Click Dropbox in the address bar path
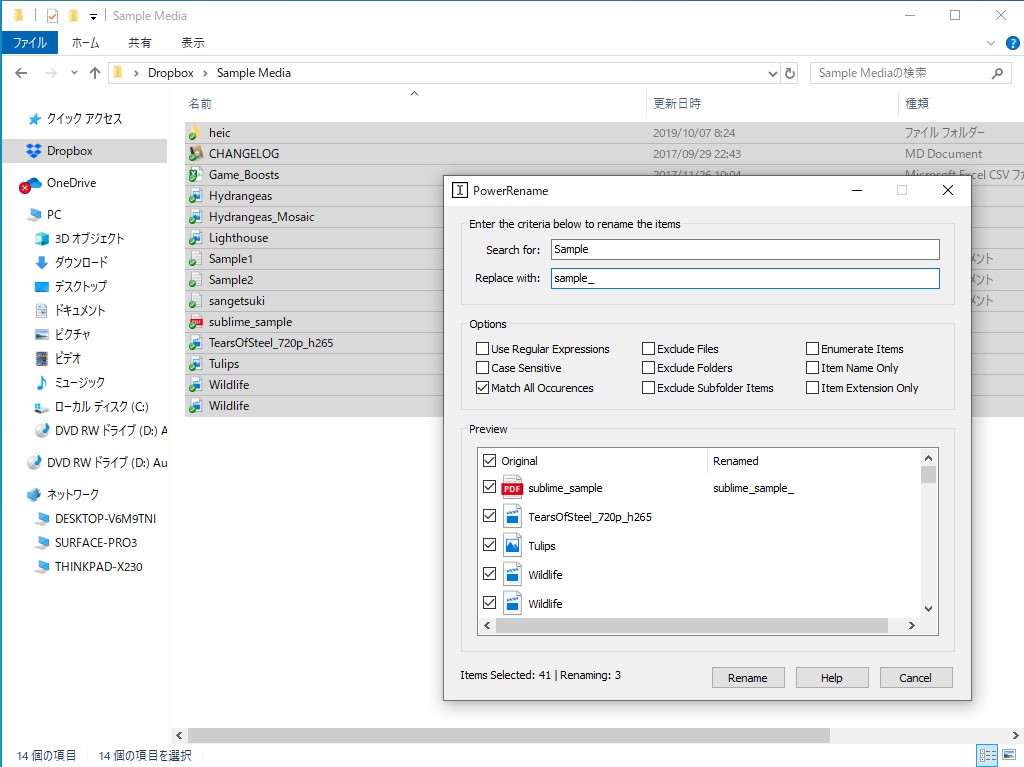The height and width of the screenshot is (767, 1024). tap(170, 73)
